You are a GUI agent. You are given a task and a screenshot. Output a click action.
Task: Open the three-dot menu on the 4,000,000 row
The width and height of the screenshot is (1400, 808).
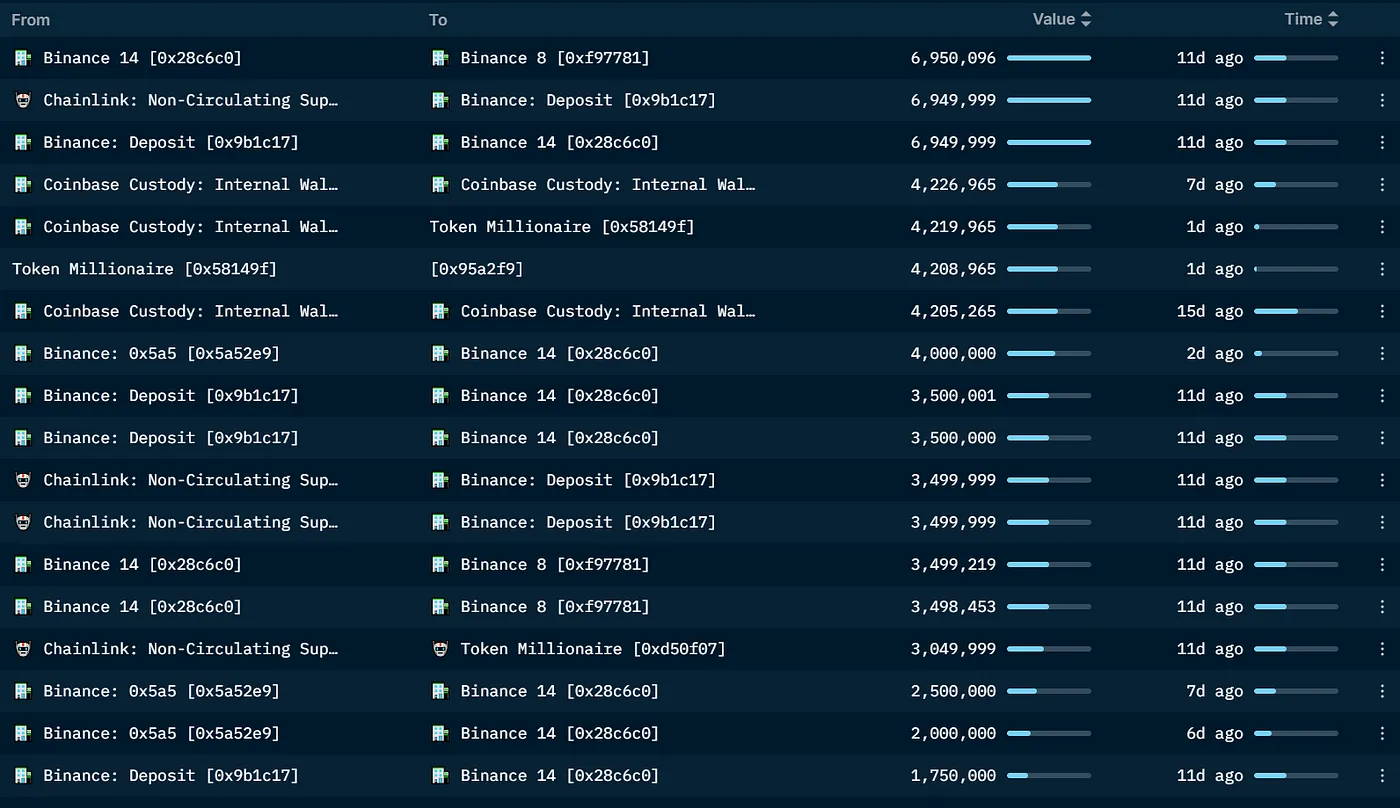pyautogui.click(x=1382, y=354)
